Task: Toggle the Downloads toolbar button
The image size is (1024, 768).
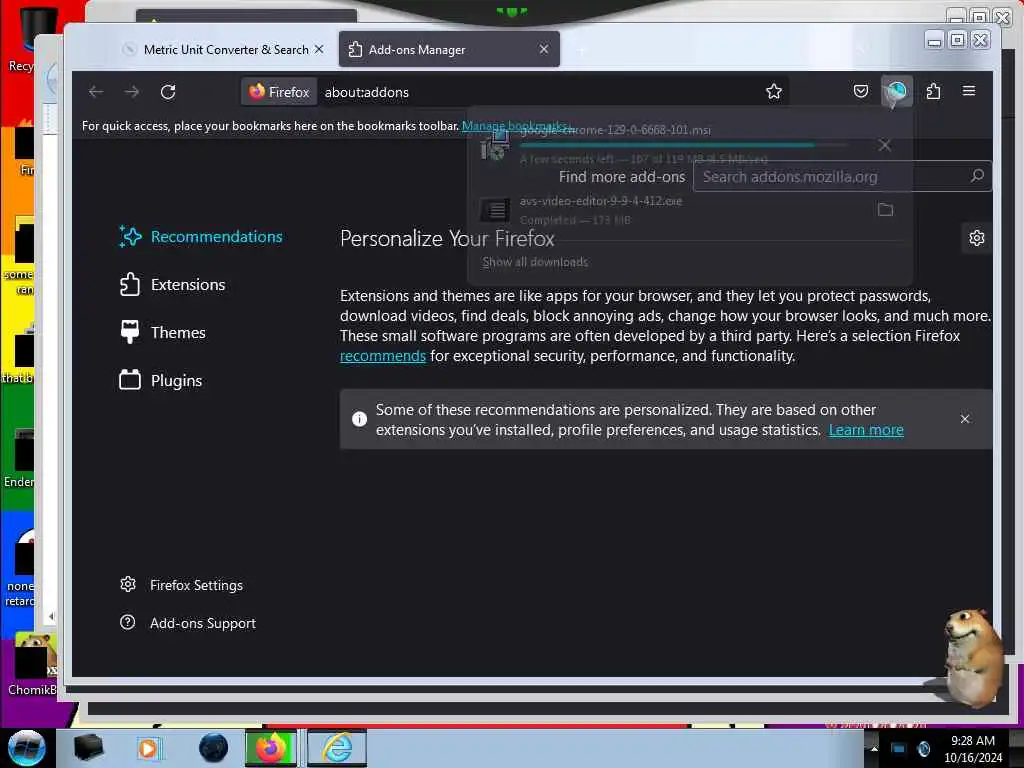Action: click(897, 92)
